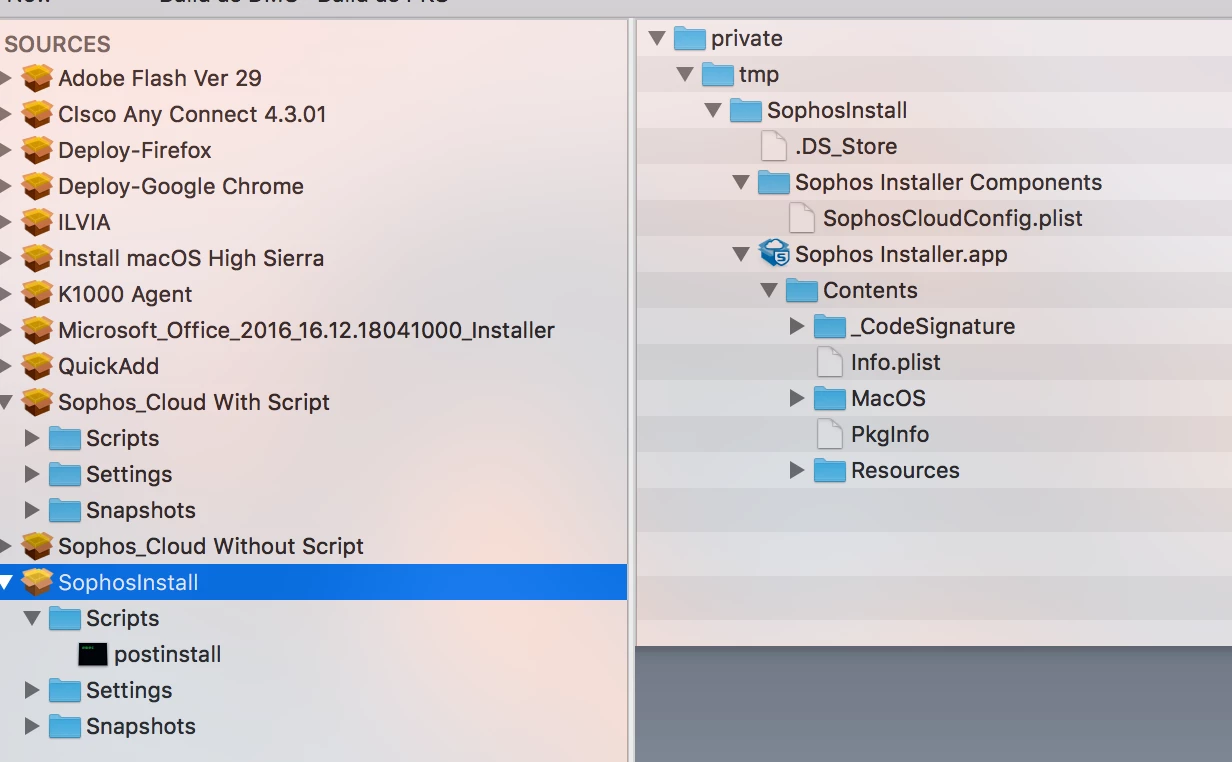Click the Install macOS High Sierra package icon
1232x762 pixels.
click(x=37, y=258)
